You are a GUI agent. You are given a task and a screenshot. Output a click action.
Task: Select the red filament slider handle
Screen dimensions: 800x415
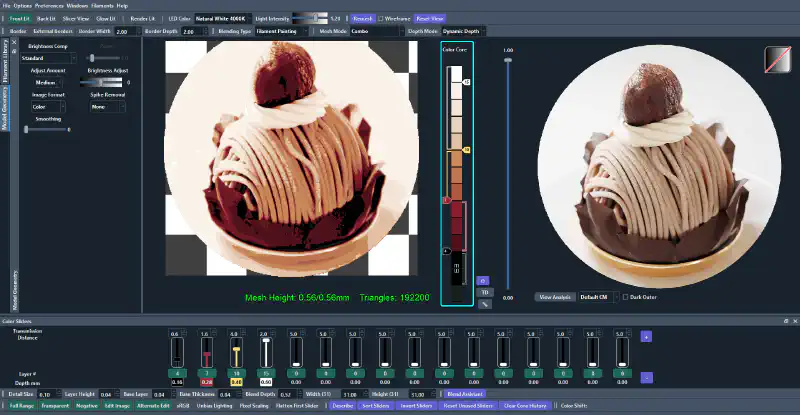click(x=207, y=354)
